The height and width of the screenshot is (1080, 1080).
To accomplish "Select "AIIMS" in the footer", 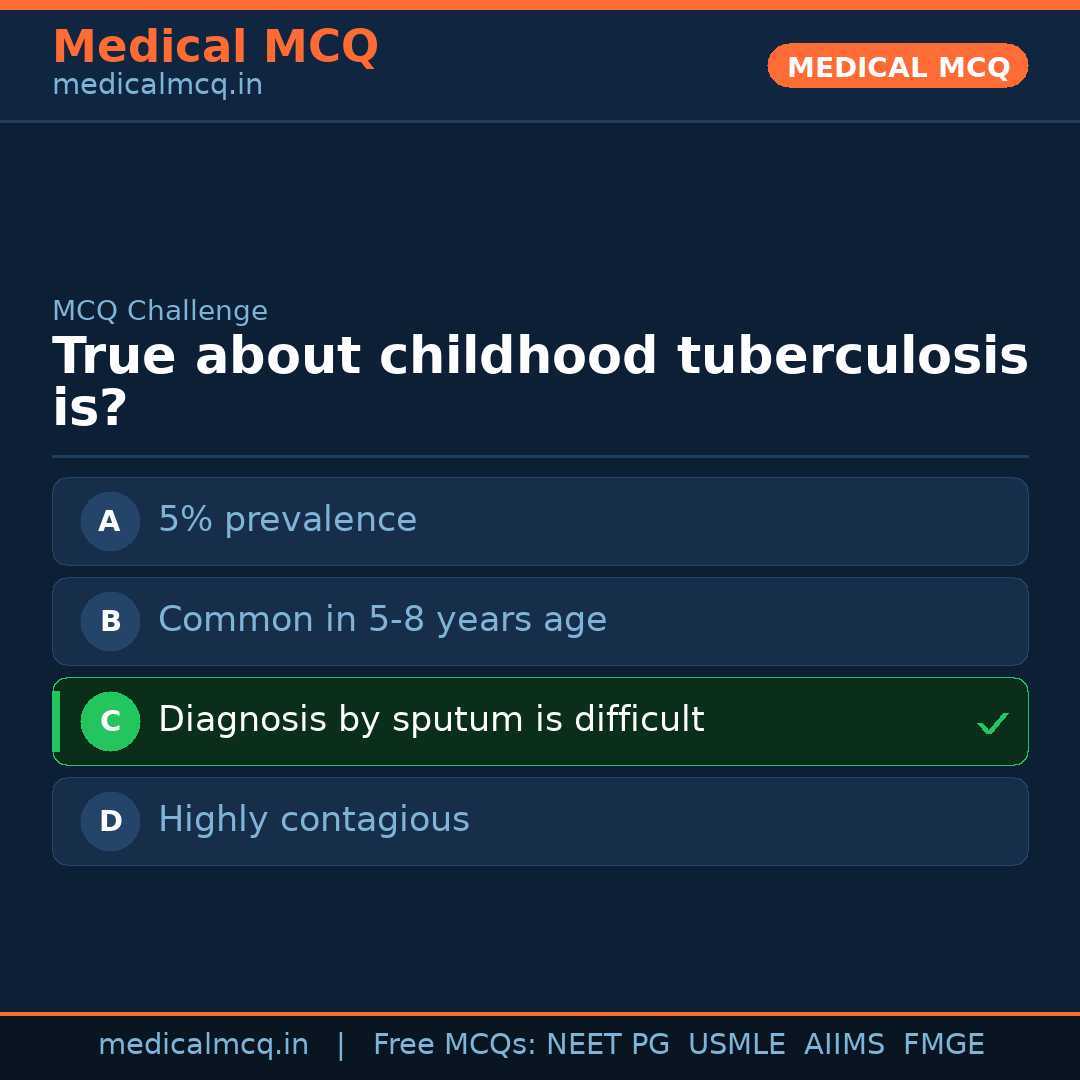I will tap(844, 1045).
